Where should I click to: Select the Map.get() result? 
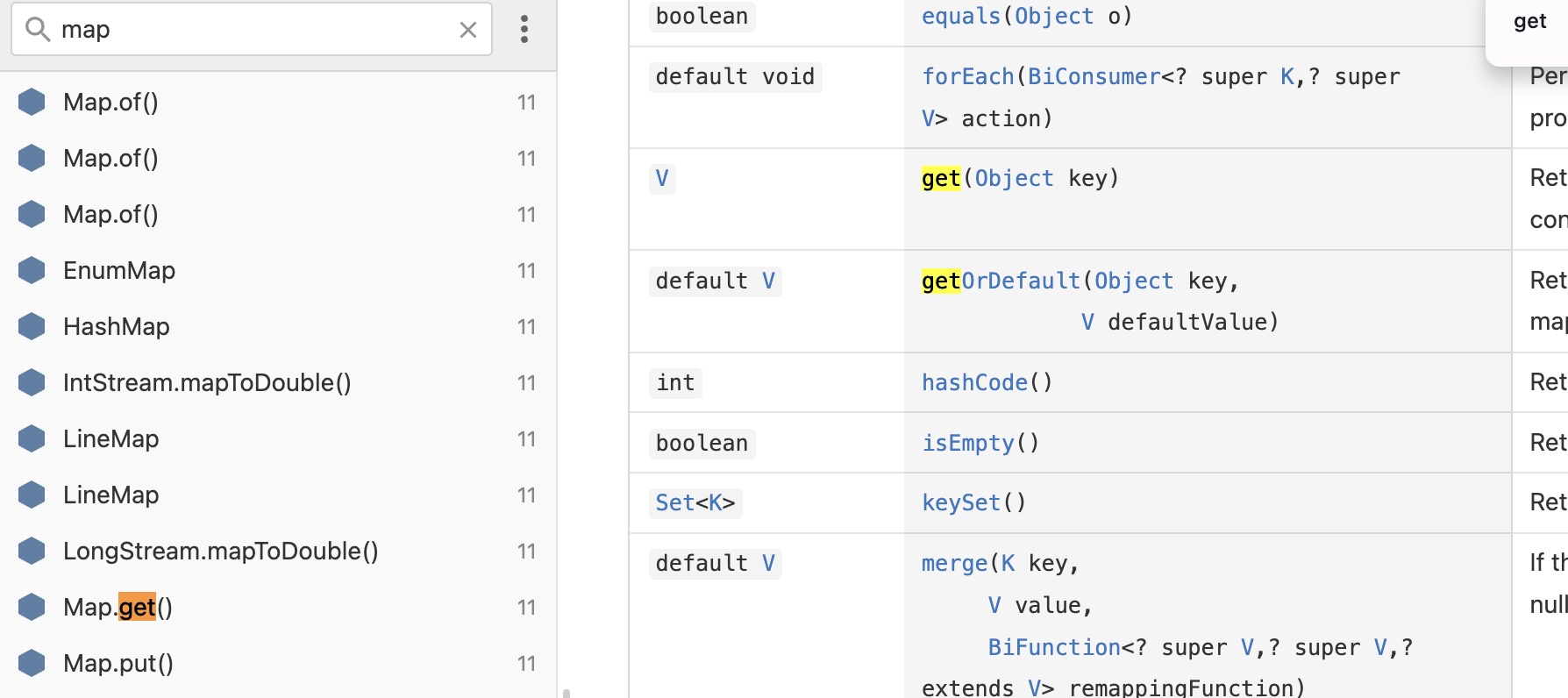coord(278,607)
